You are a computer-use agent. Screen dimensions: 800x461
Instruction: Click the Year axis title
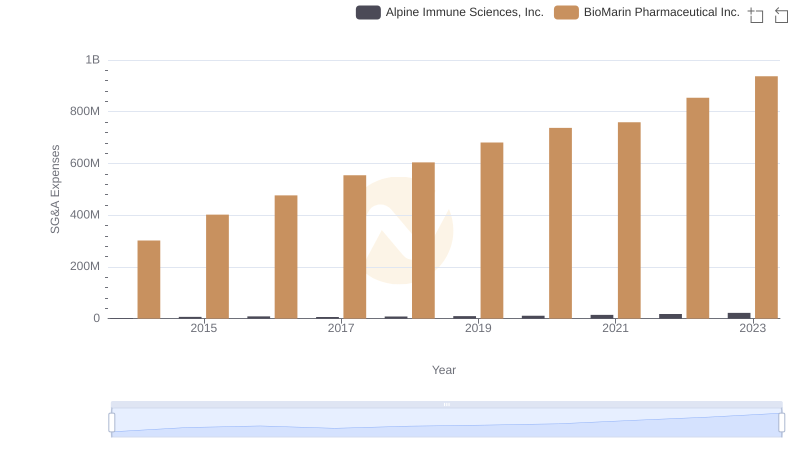click(444, 370)
